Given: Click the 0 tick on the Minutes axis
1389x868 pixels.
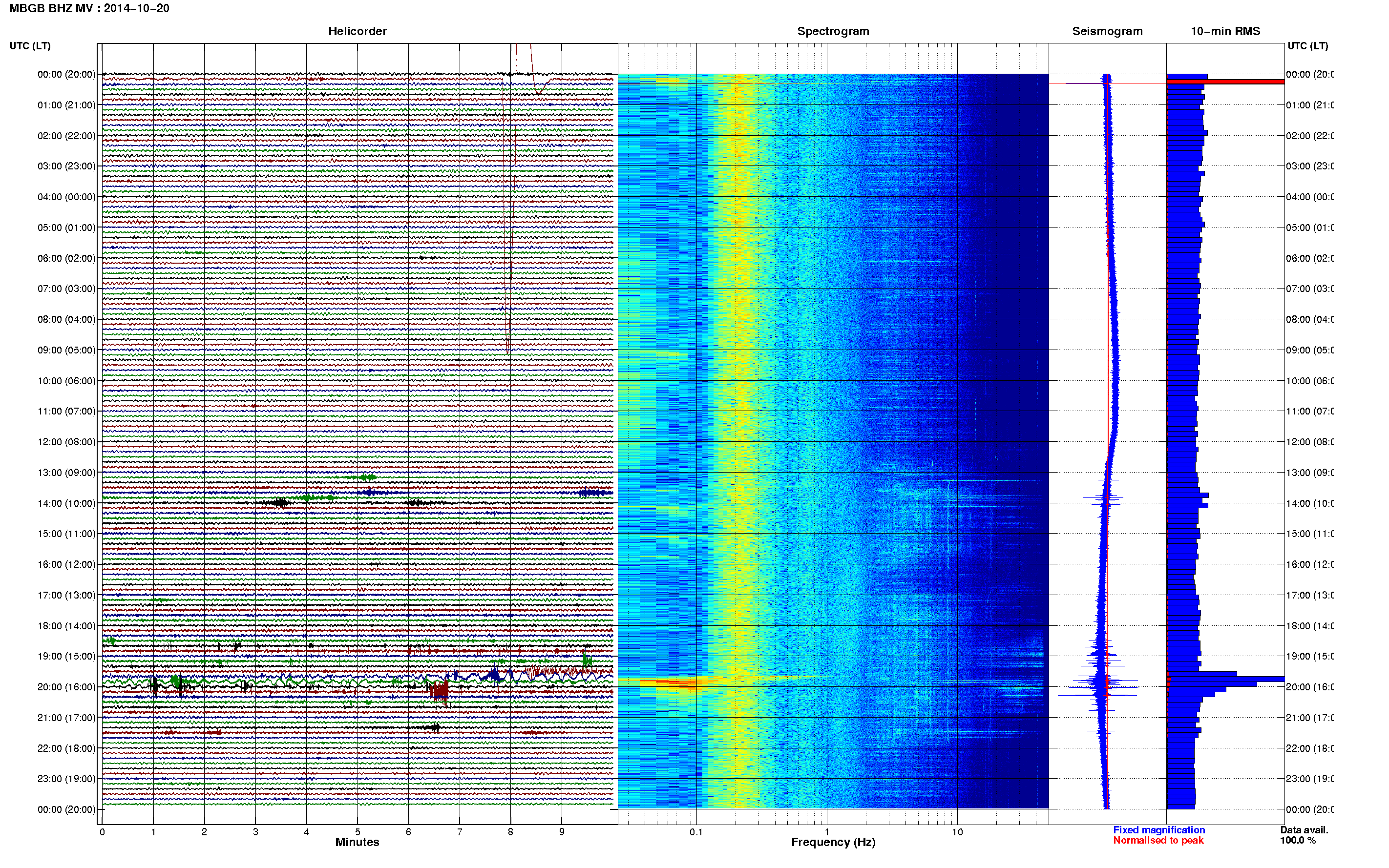Looking at the screenshot, I should (x=102, y=832).
